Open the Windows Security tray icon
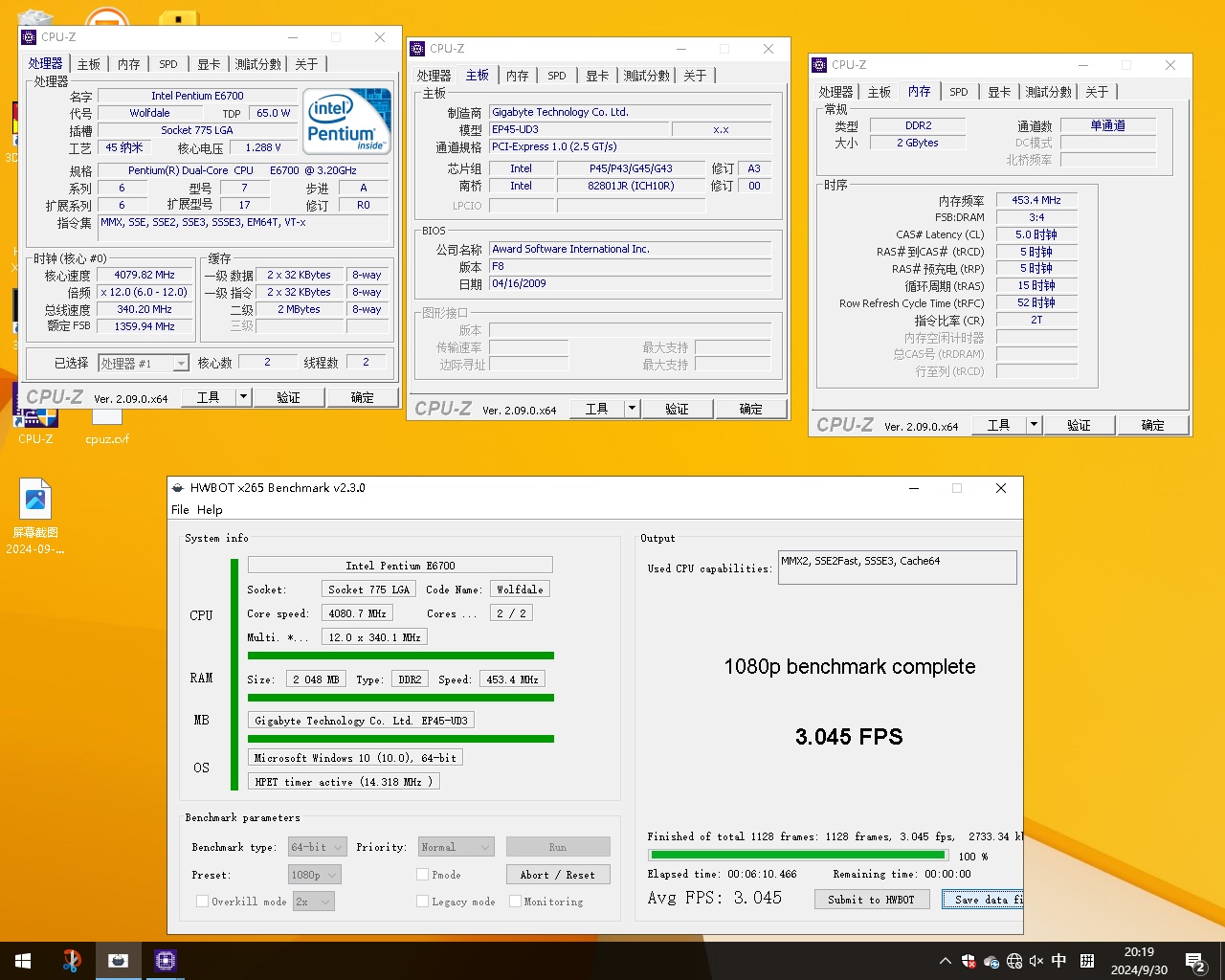The height and width of the screenshot is (980, 1225). pyautogui.click(x=969, y=961)
